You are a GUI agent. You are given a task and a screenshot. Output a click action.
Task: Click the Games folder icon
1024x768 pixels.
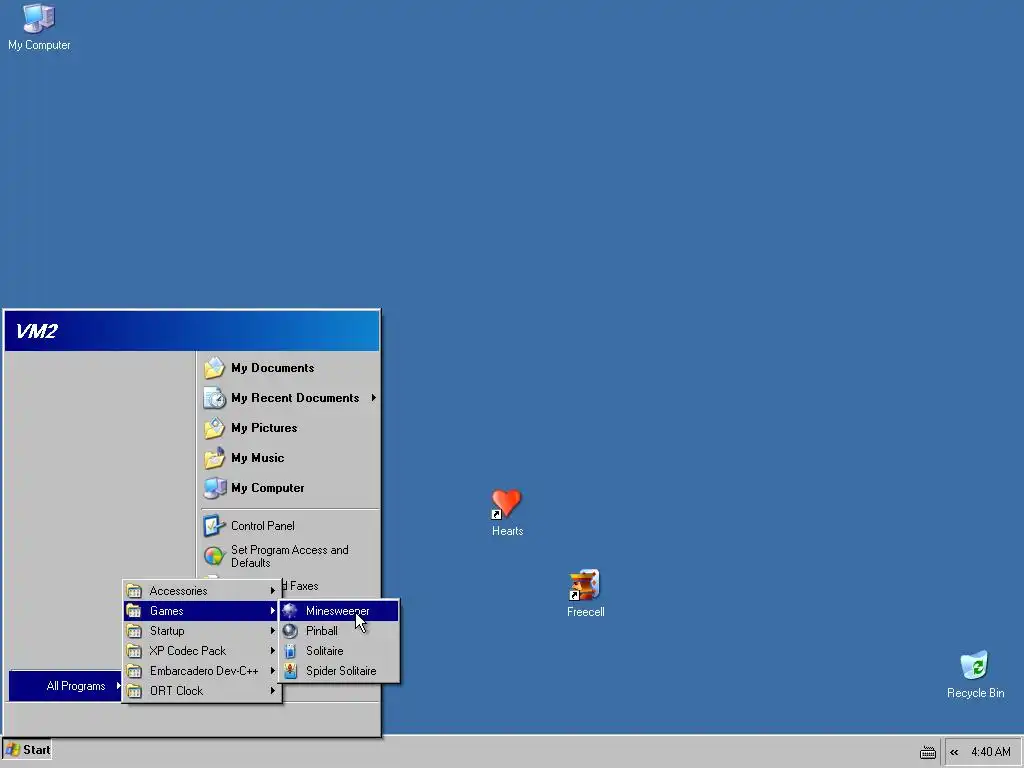pos(134,611)
